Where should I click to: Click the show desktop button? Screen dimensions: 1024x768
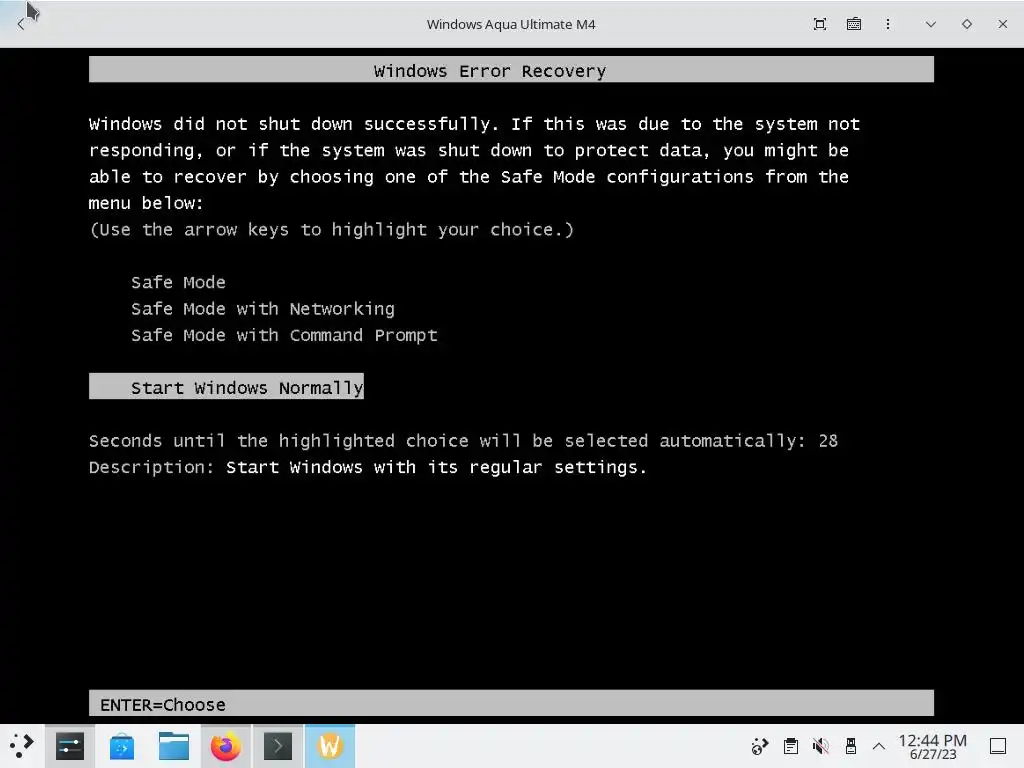(x=998, y=746)
